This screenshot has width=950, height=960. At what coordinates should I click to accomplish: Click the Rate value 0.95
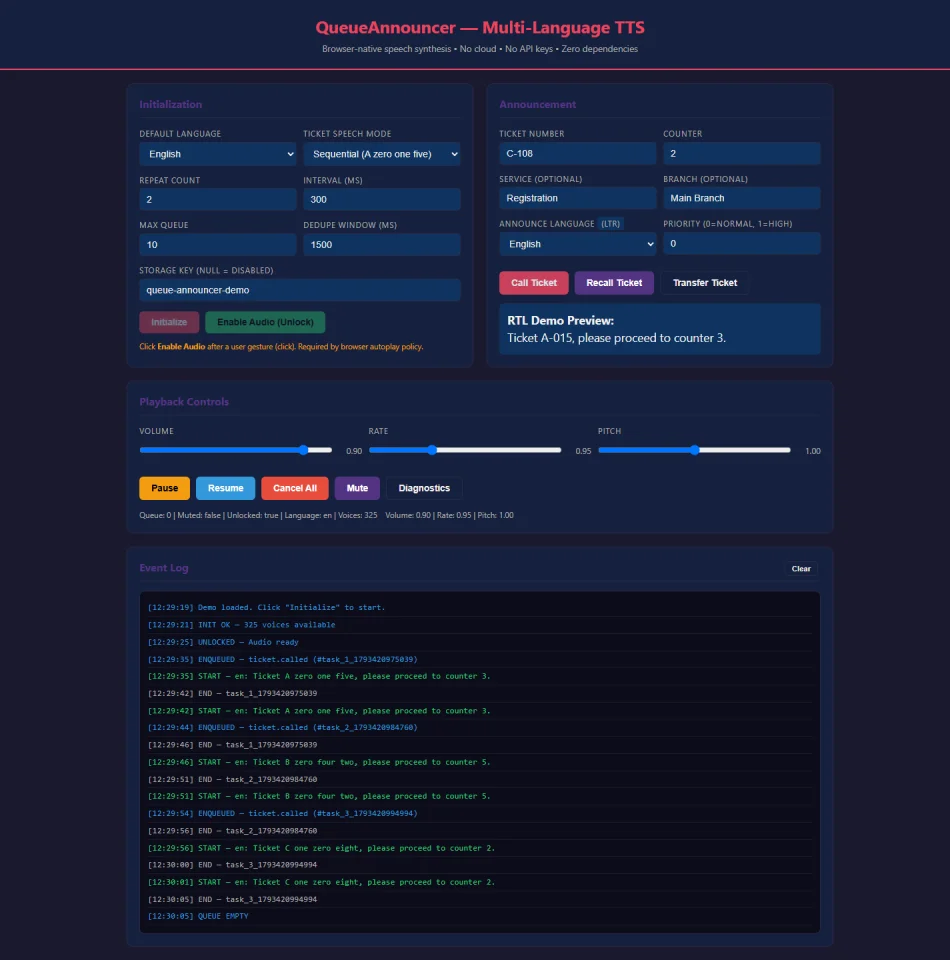(583, 451)
